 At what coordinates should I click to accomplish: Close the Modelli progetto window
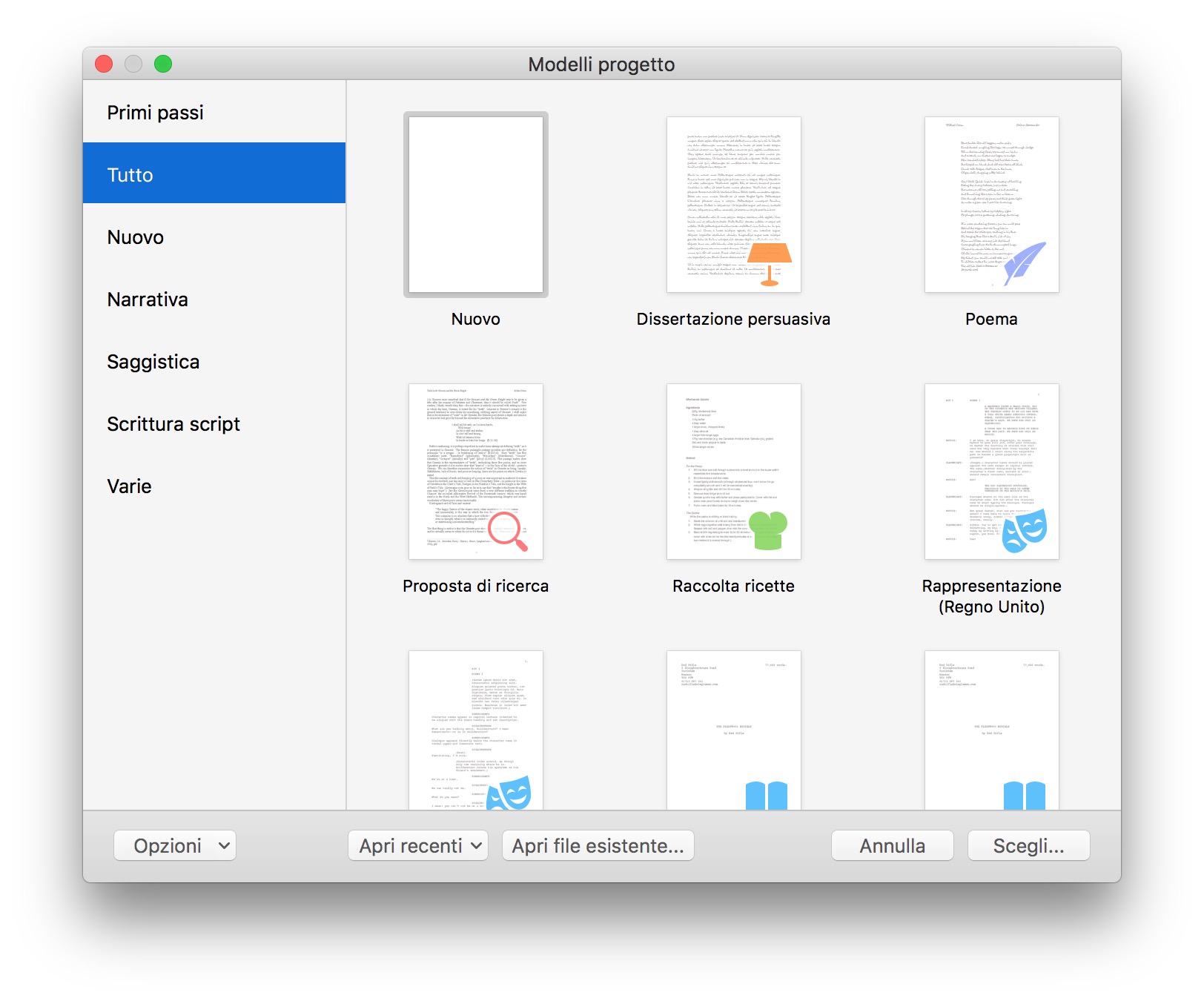click(x=104, y=64)
